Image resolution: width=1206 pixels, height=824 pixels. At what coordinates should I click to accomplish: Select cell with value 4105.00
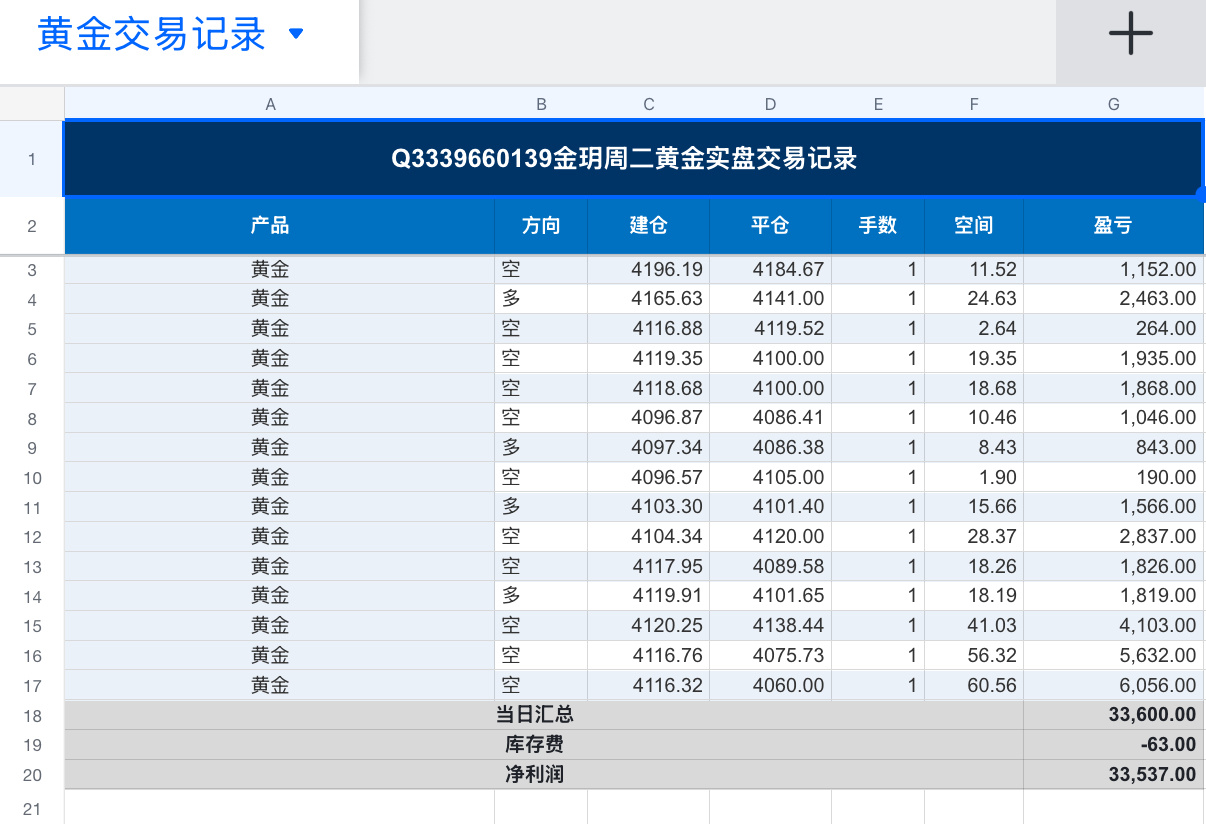tap(770, 477)
